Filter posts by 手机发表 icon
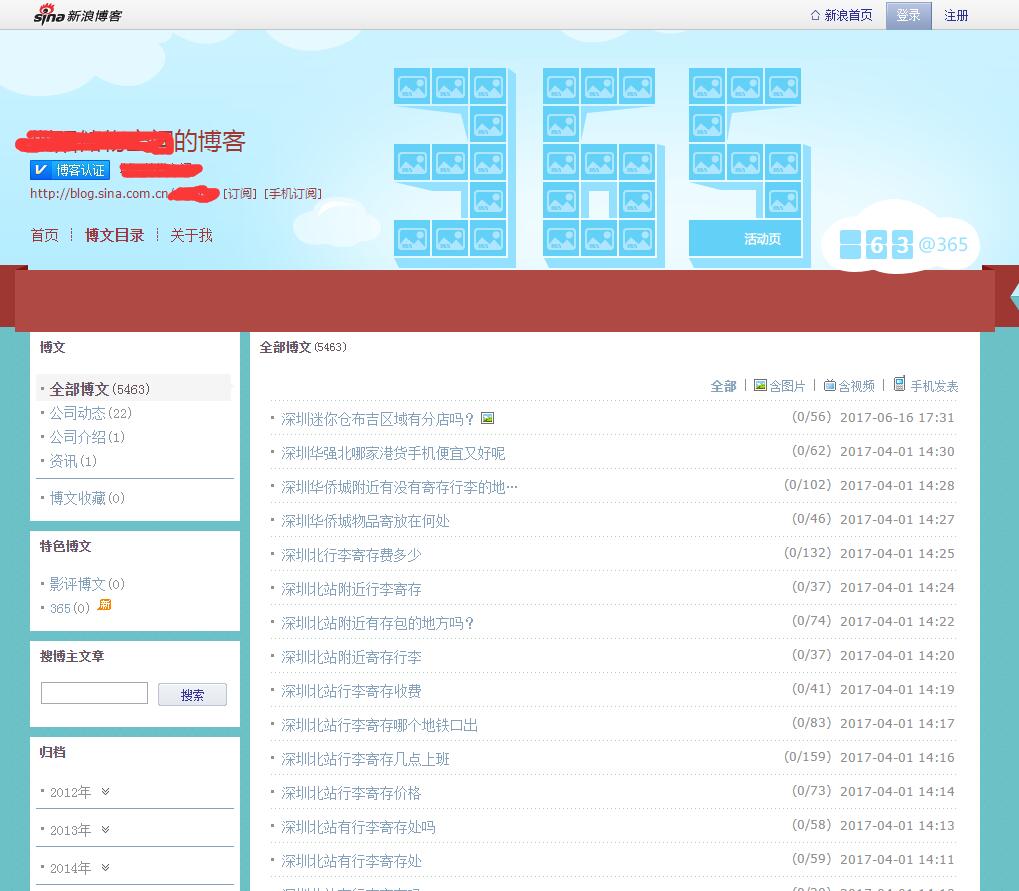The height and width of the screenshot is (891, 1019). (x=900, y=384)
